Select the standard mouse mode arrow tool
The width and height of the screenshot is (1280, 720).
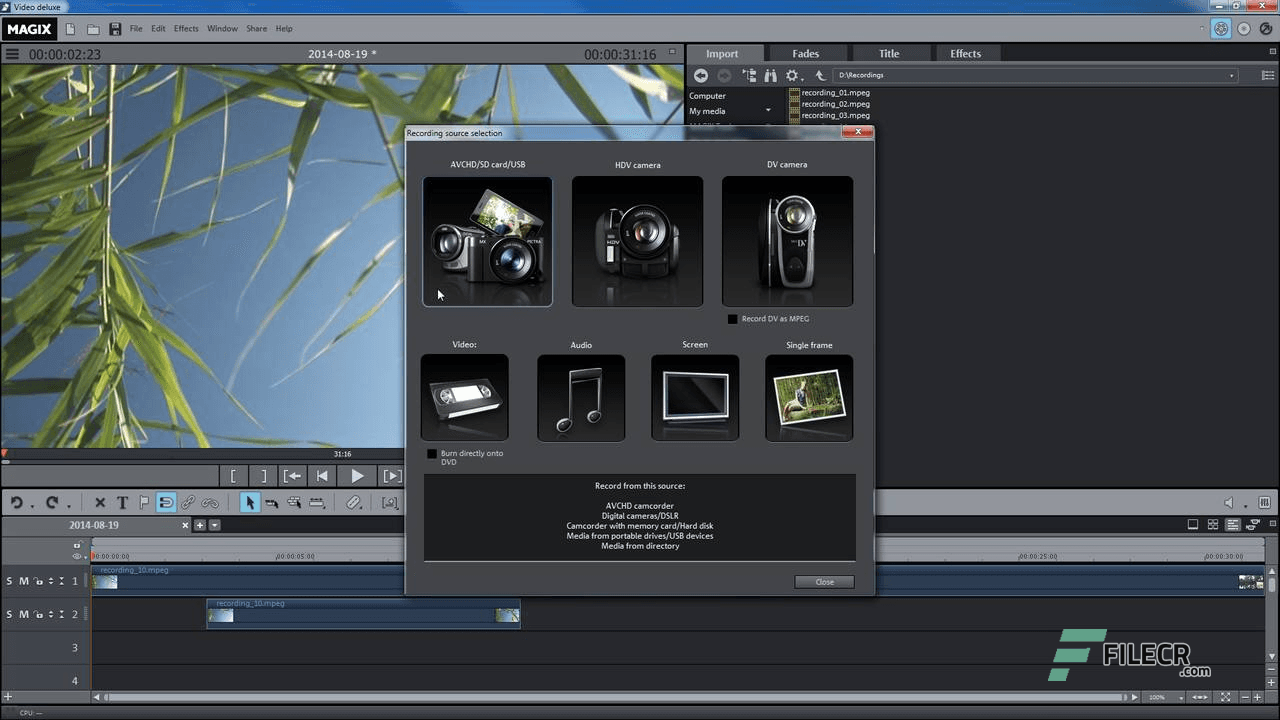click(x=249, y=502)
